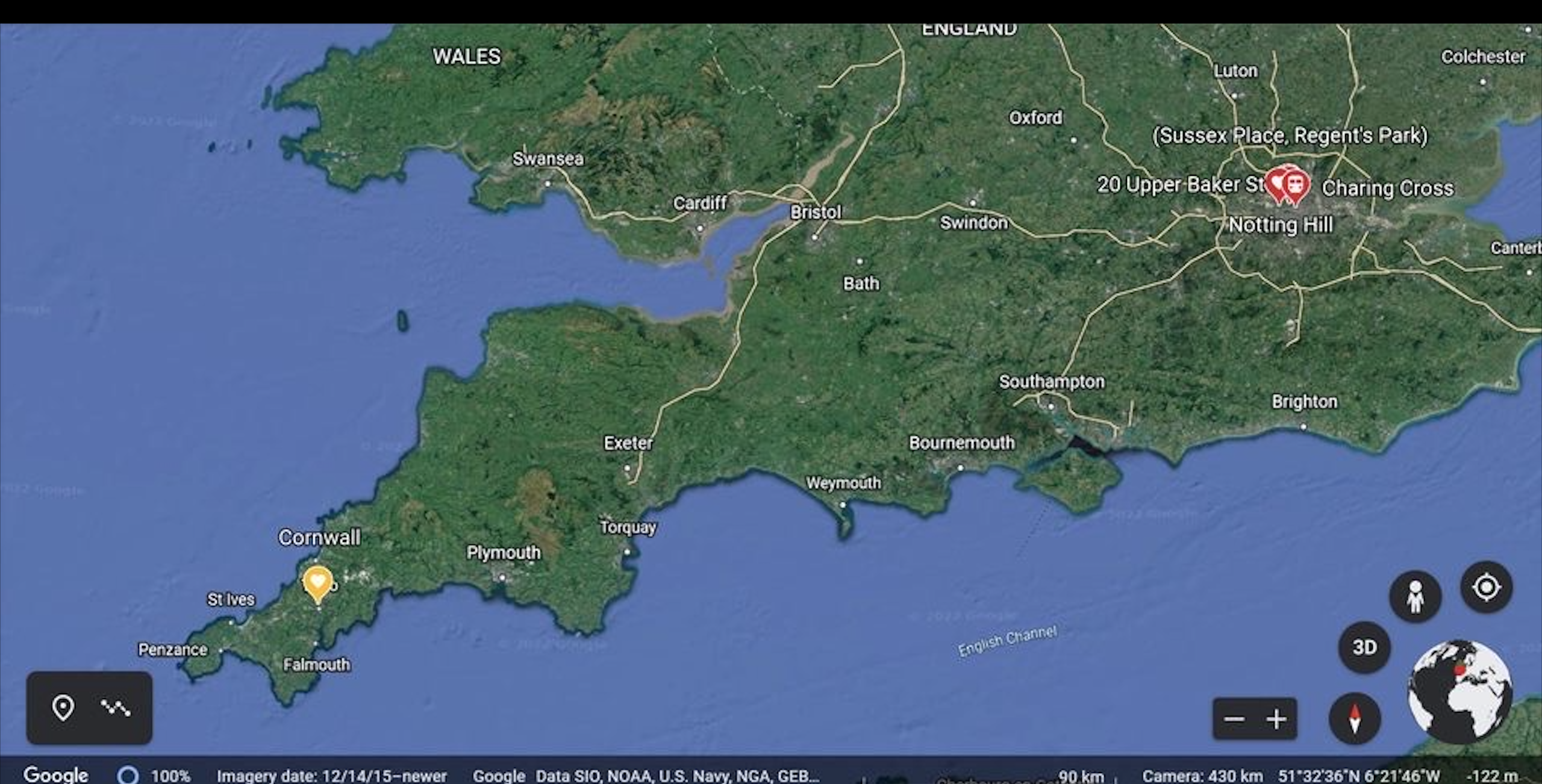Screen dimensions: 1542x784
Task: Click the camera coordinates readout
Action: tap(1358, 776)
